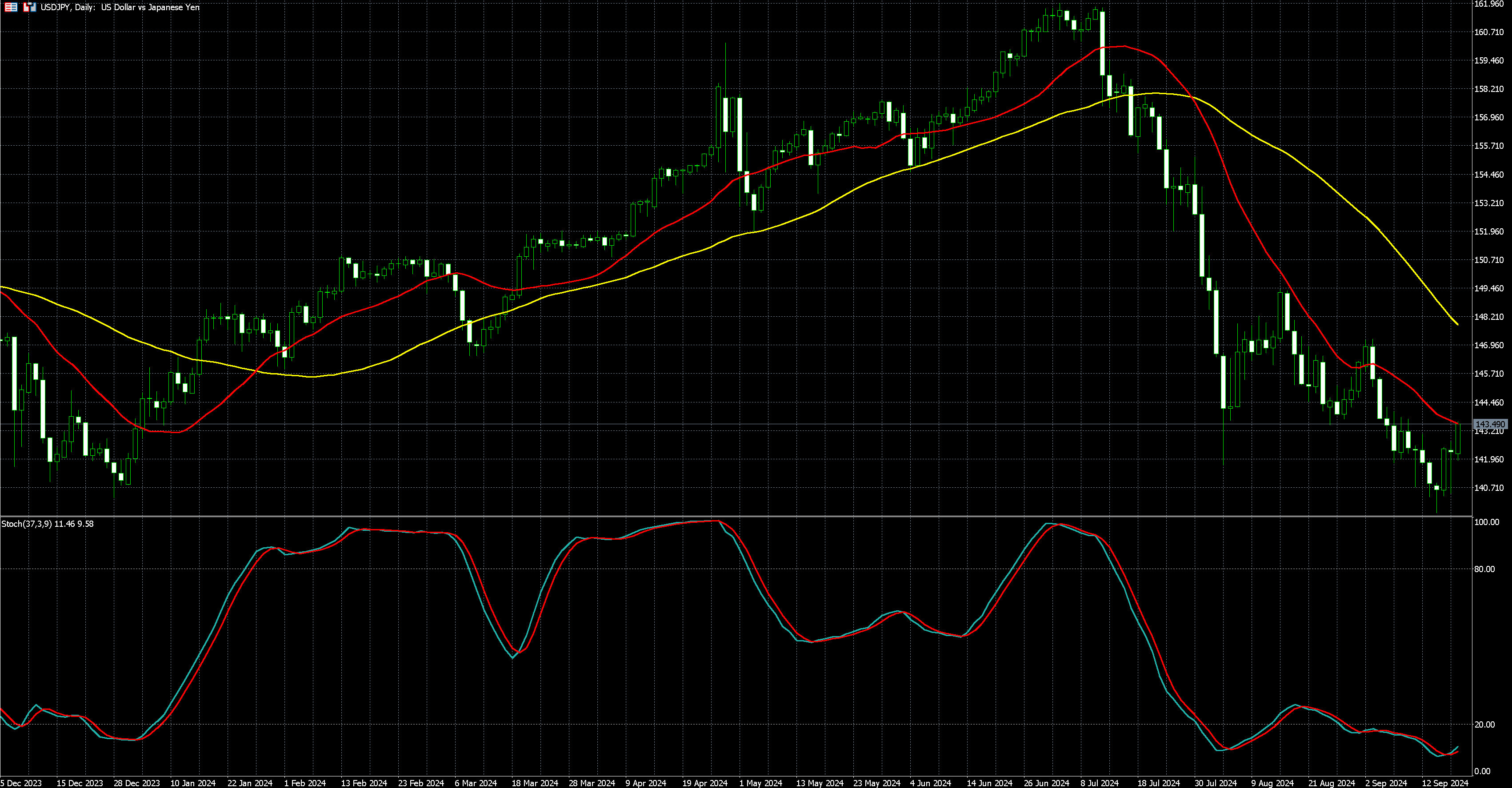Click the 20.00 stochastic level label
Viewport: 1512px width, 788px height.
[x=1484, y=724]
